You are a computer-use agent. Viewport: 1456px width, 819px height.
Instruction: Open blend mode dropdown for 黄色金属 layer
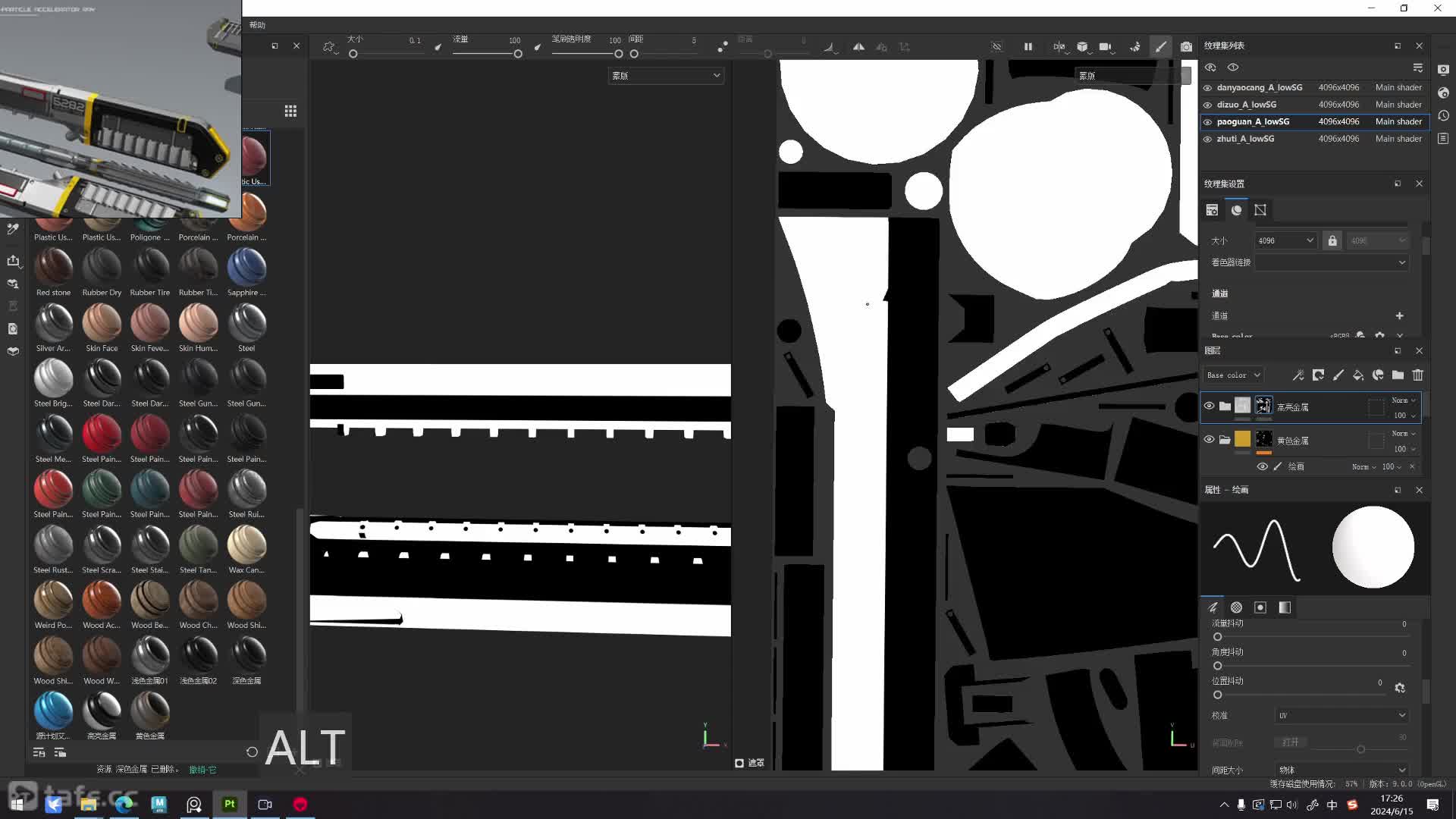tap(1404, 434)
